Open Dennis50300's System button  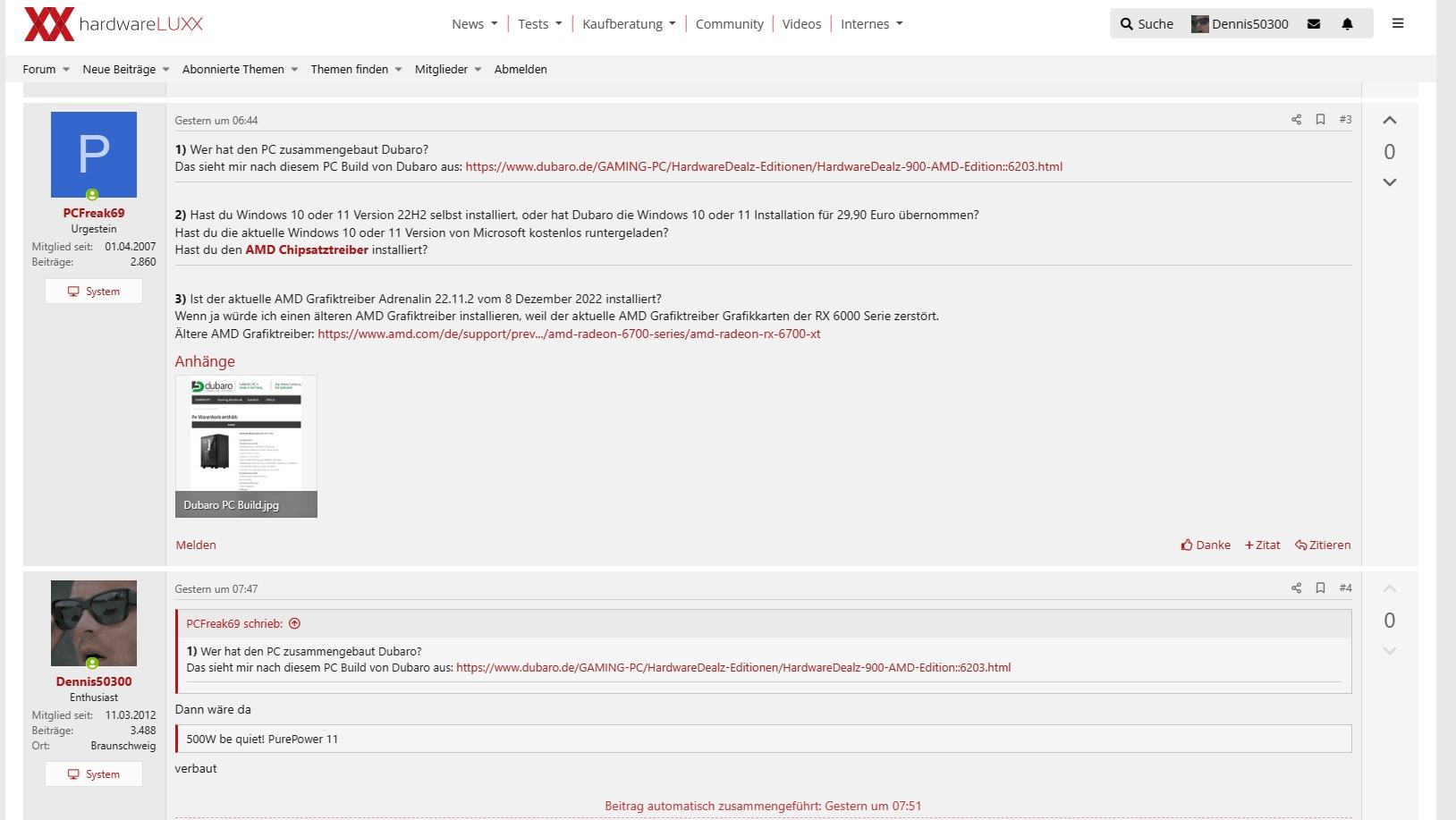(x=94, y=774)
